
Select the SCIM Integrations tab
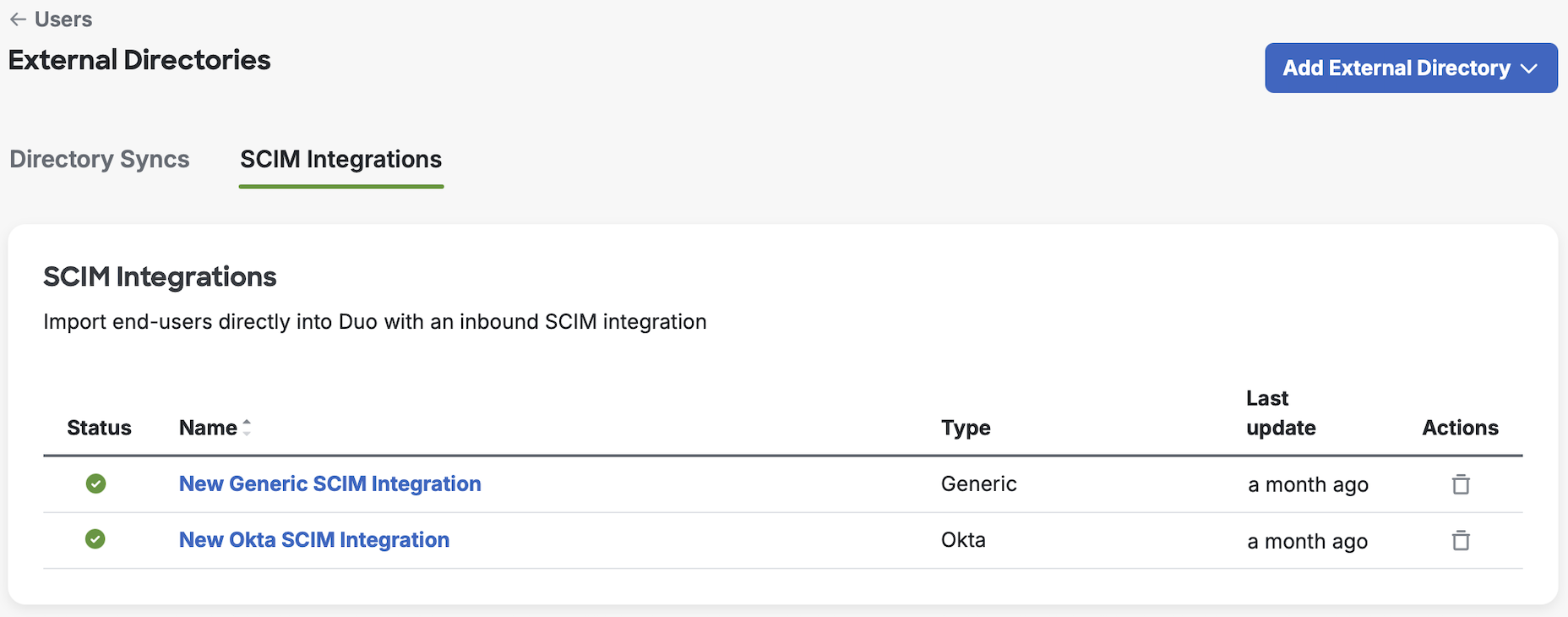(x=340, y=159)
